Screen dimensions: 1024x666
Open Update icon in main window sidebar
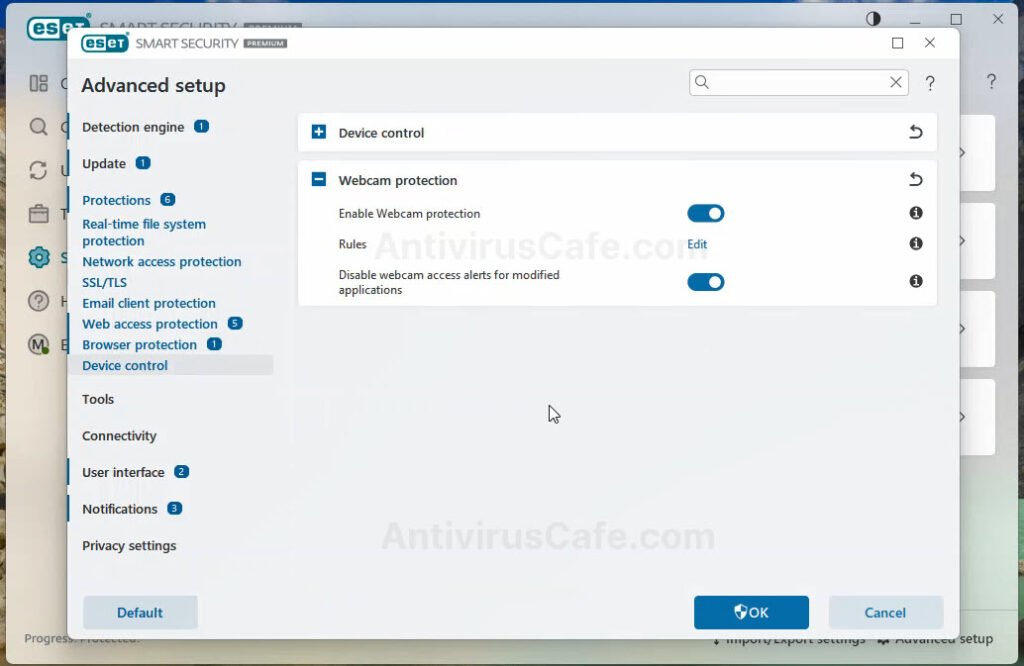coord(39,170)
